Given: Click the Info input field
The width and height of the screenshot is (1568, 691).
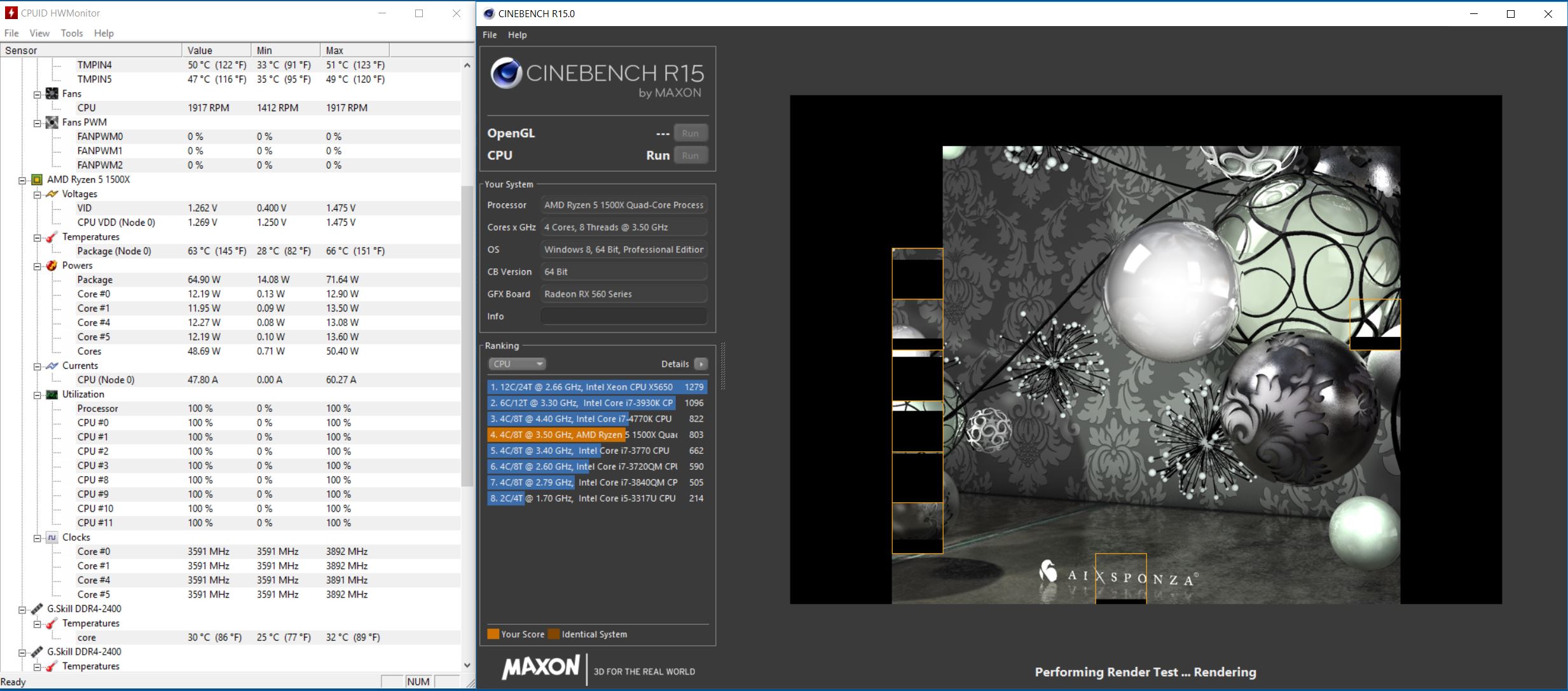Looking at the screenshot, I should [x=623, y=316].
